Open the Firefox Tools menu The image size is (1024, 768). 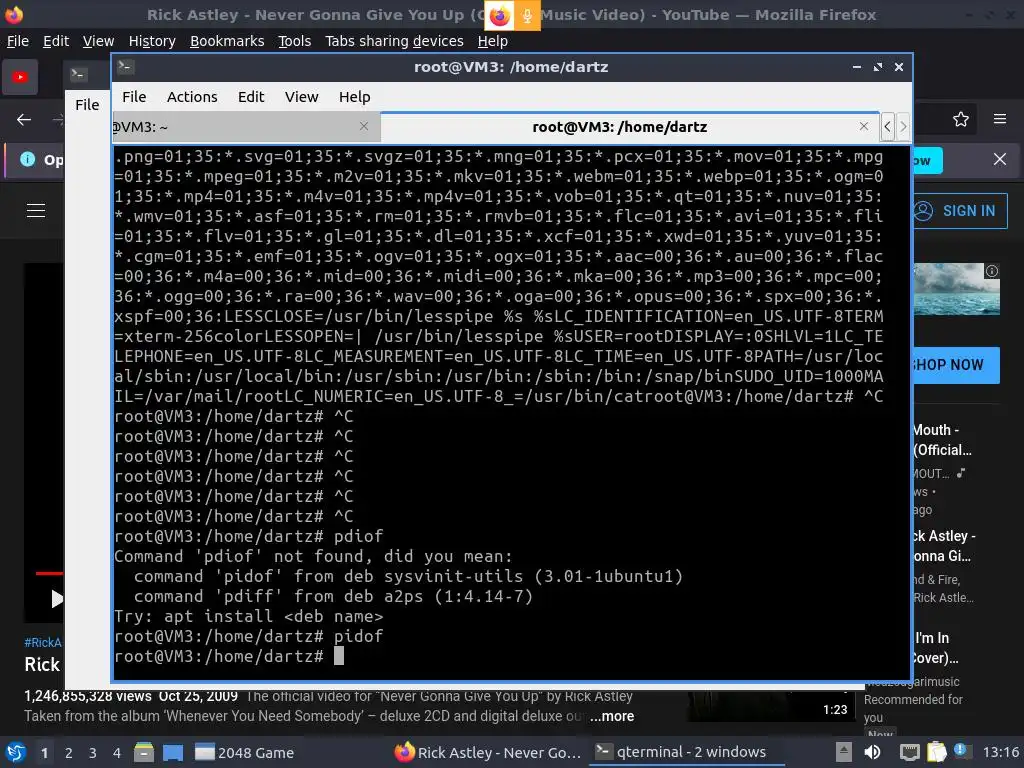pyautogui.click(x=295, y=41)
